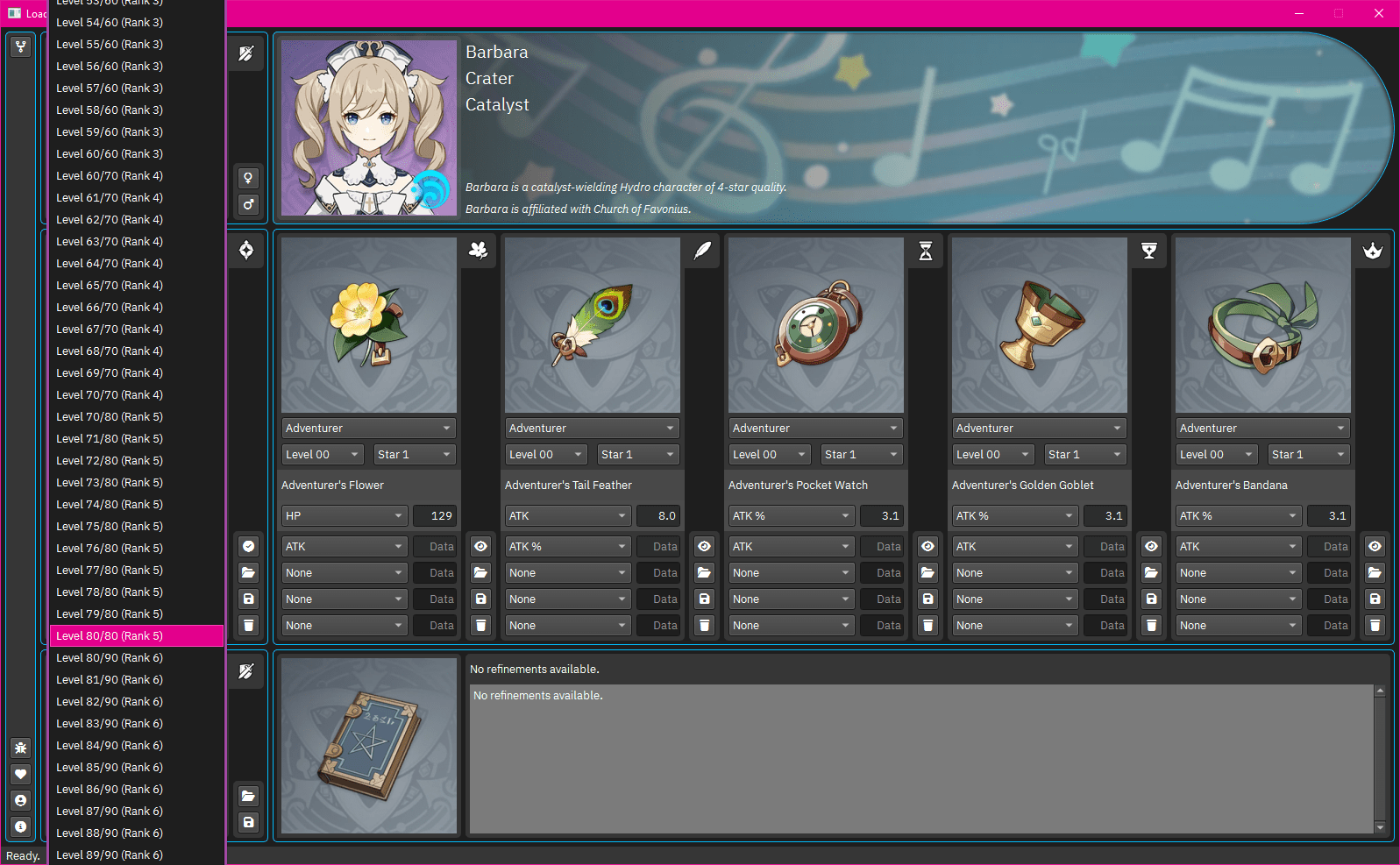The width and height of the screenshot is (1400, 865).
Task: Click the branch icon in the left sidebar
Action: [21, 46]
